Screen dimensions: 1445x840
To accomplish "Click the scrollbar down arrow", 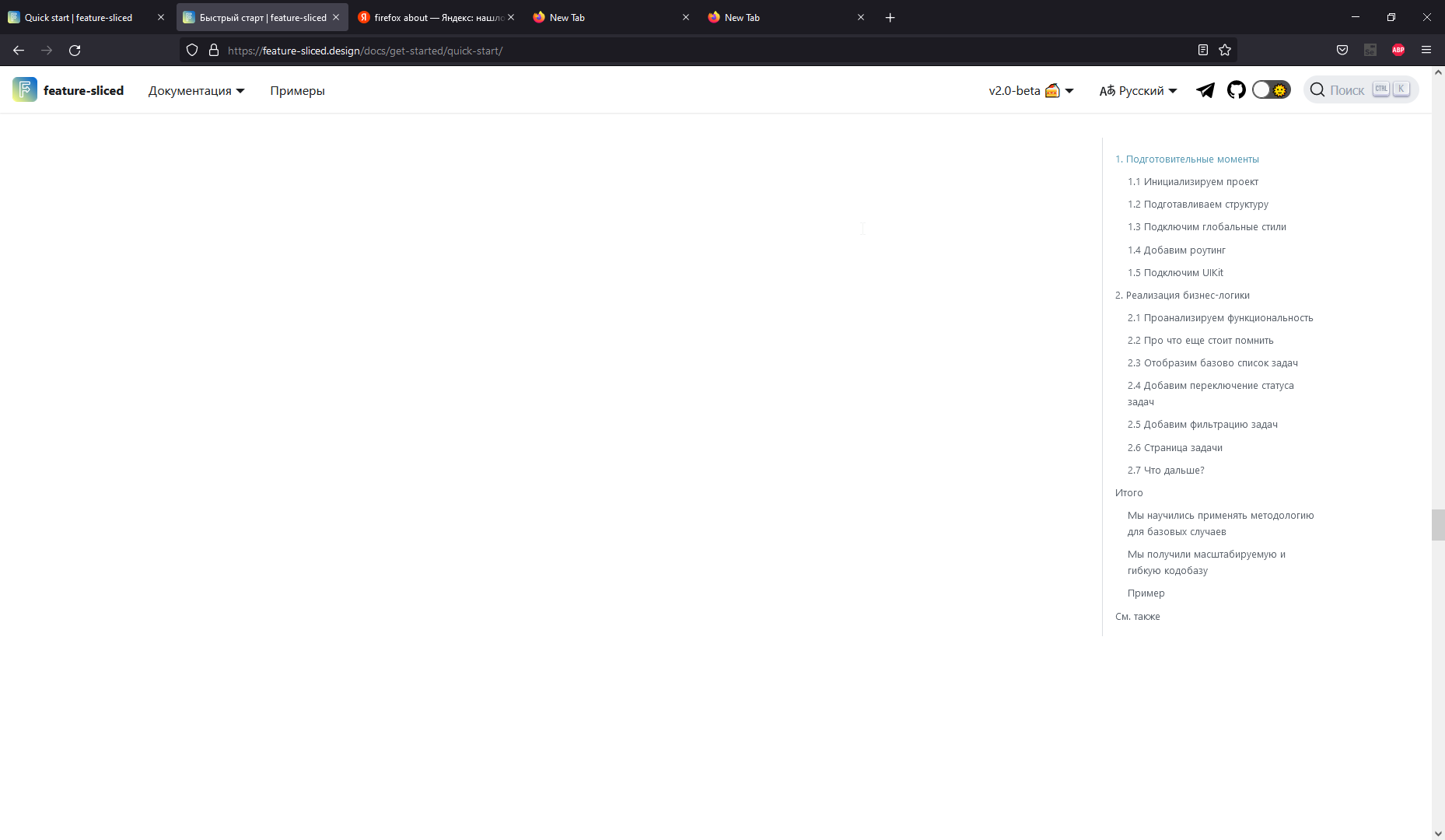I will click(x=1438, y=833).
